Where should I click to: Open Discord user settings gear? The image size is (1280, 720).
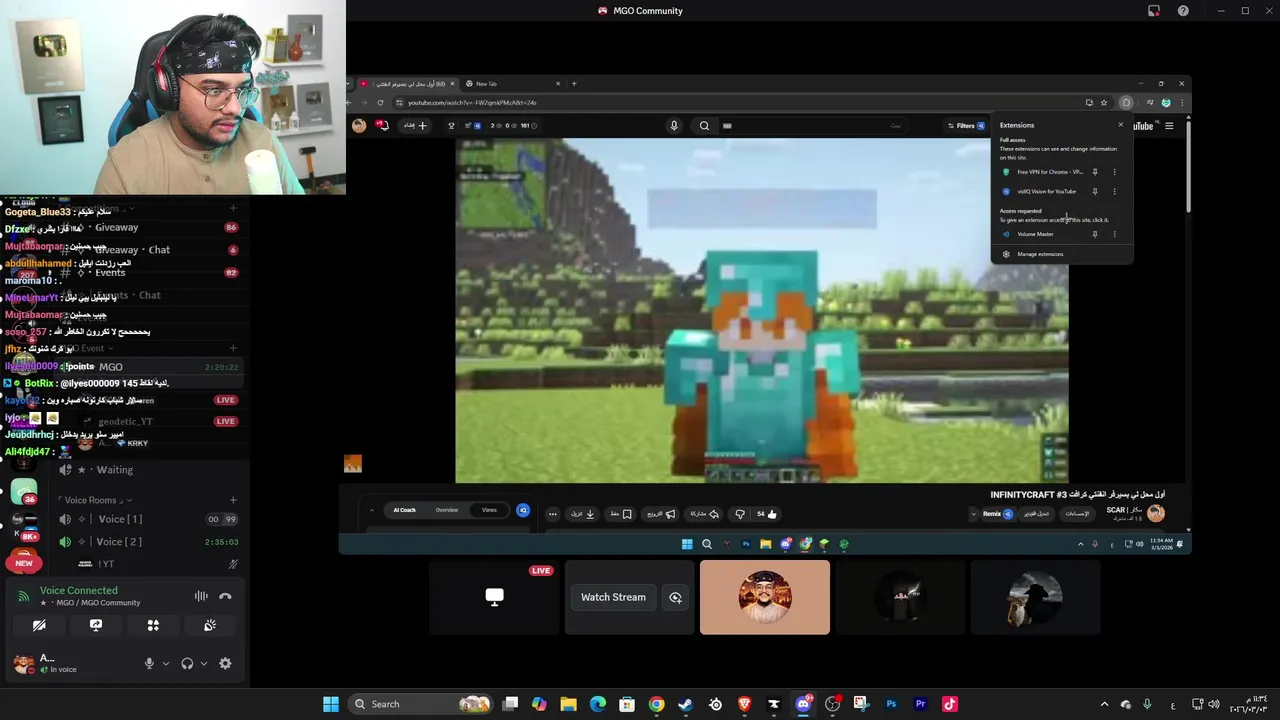tap(225, 663)
